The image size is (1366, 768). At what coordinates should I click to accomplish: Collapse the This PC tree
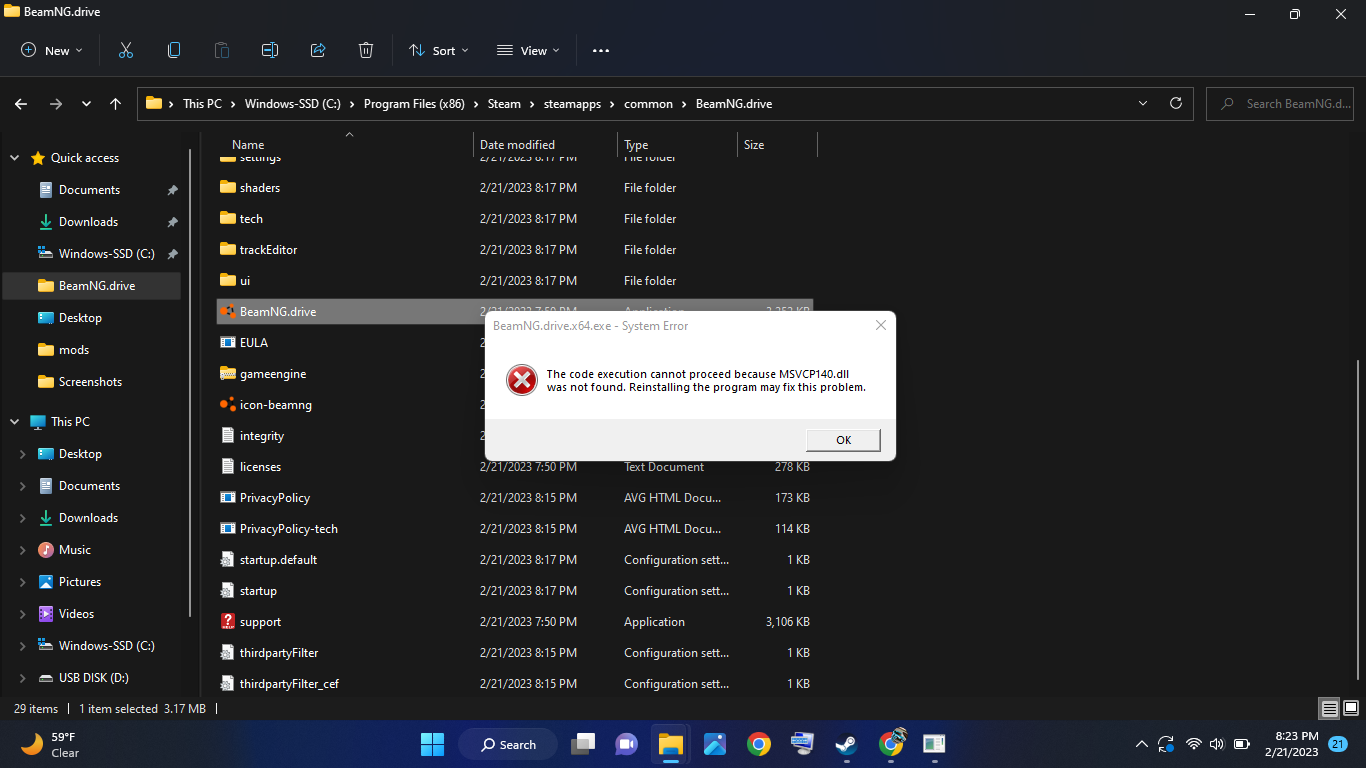14,422
